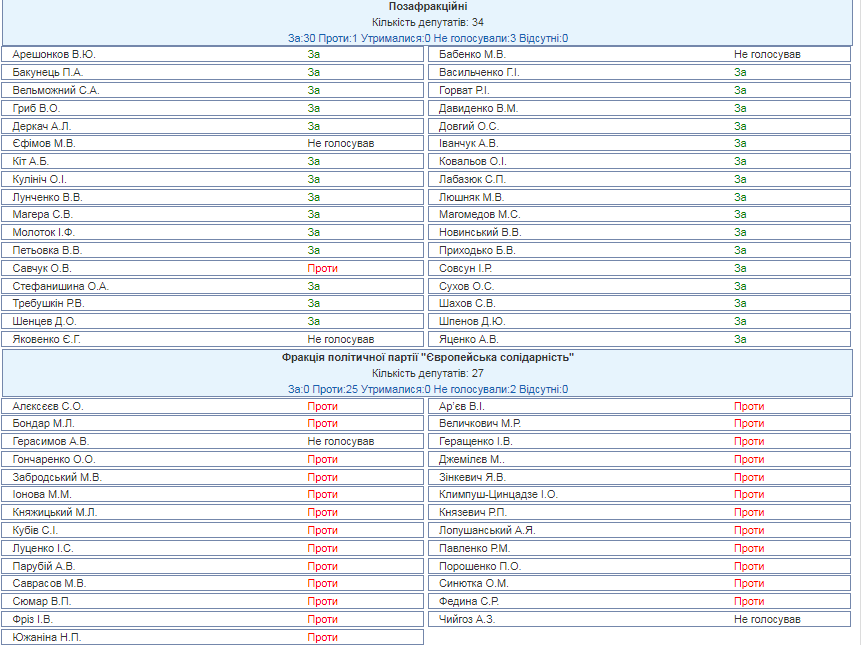
Task: Click the name Климпуш-Цинцадзе І.О.
Action: 498,494
